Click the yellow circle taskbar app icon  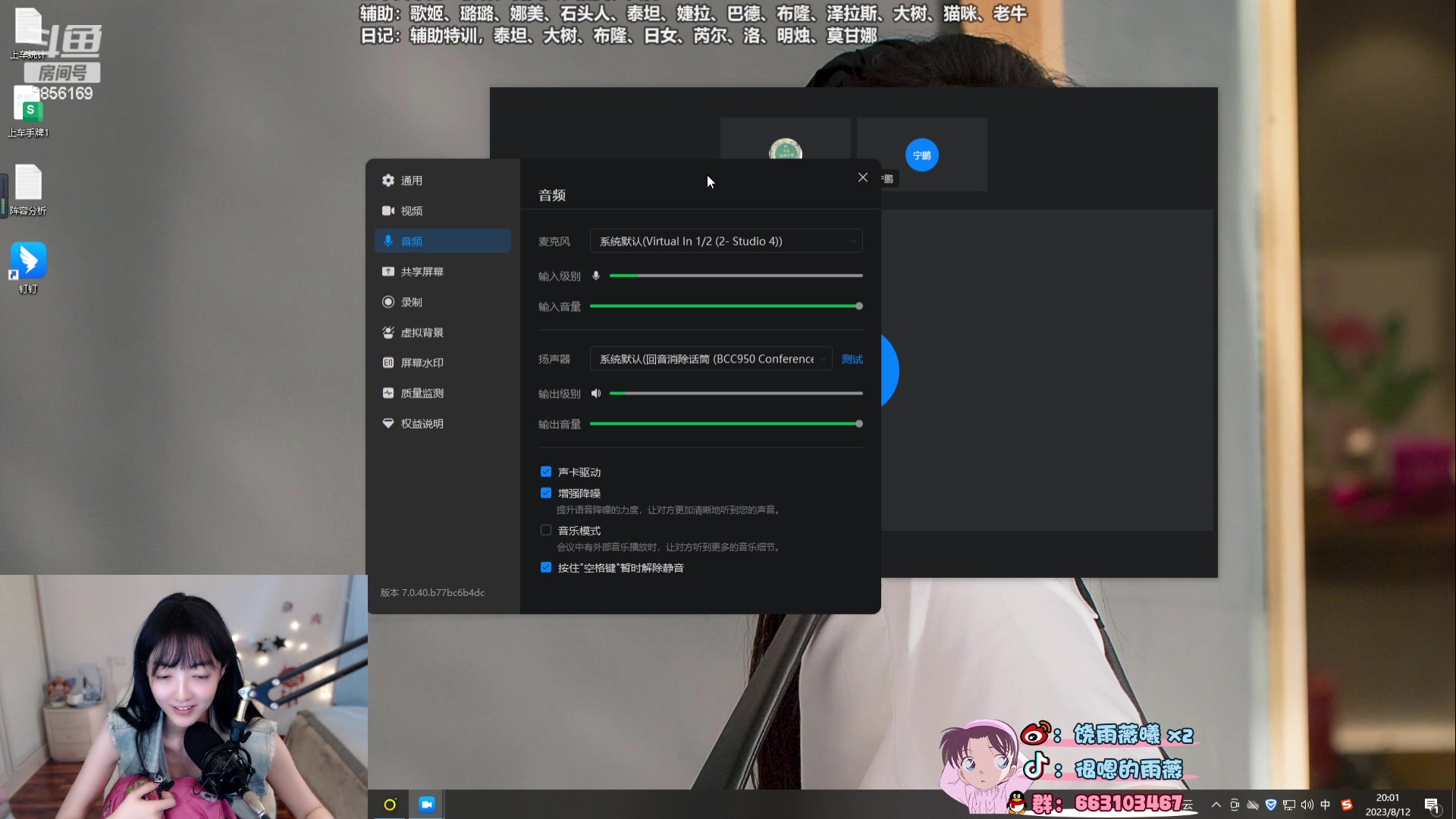coord(390,805)
